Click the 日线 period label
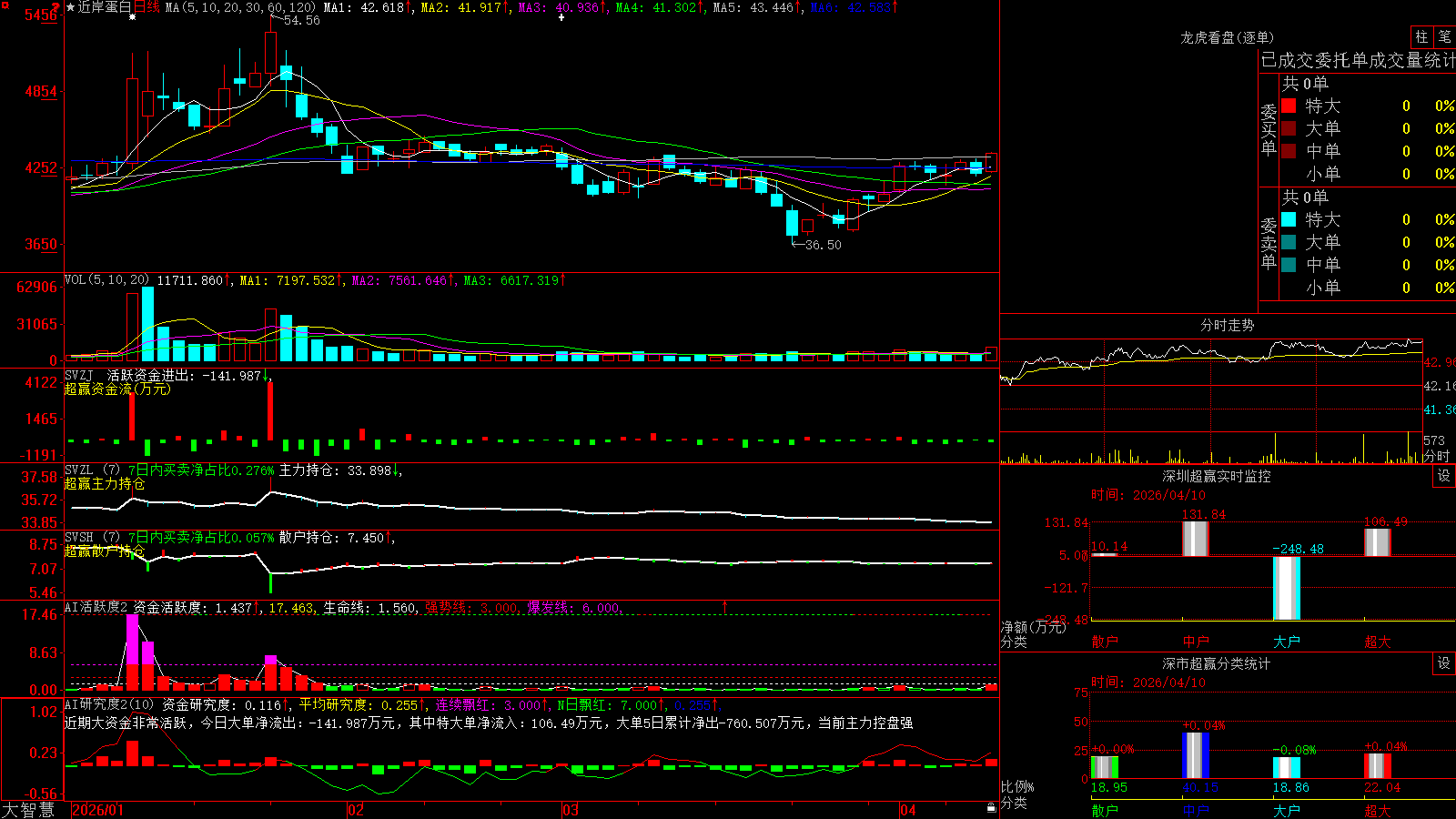Image resolution: width=1456 pixels, height=819 pixels. click(x=147, y=7)
